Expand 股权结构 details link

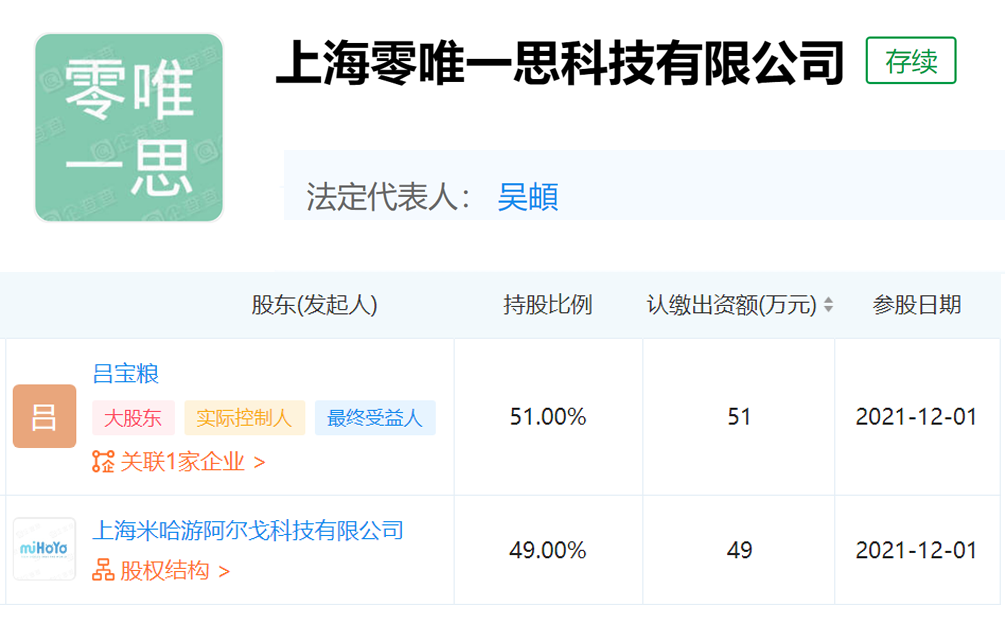174,570
